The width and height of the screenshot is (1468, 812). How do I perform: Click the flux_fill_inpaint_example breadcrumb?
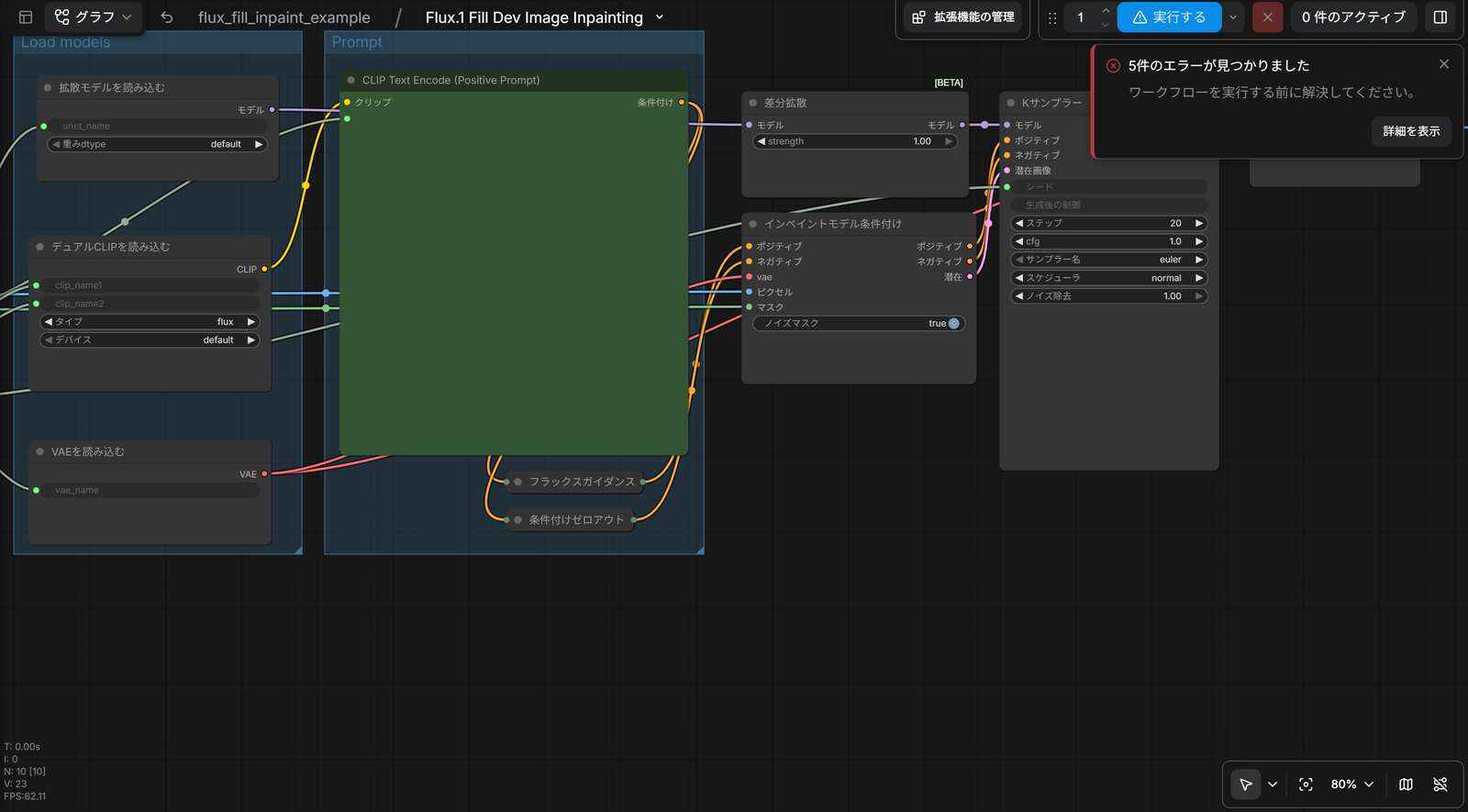pyautogui.click(x=284, y=17)
